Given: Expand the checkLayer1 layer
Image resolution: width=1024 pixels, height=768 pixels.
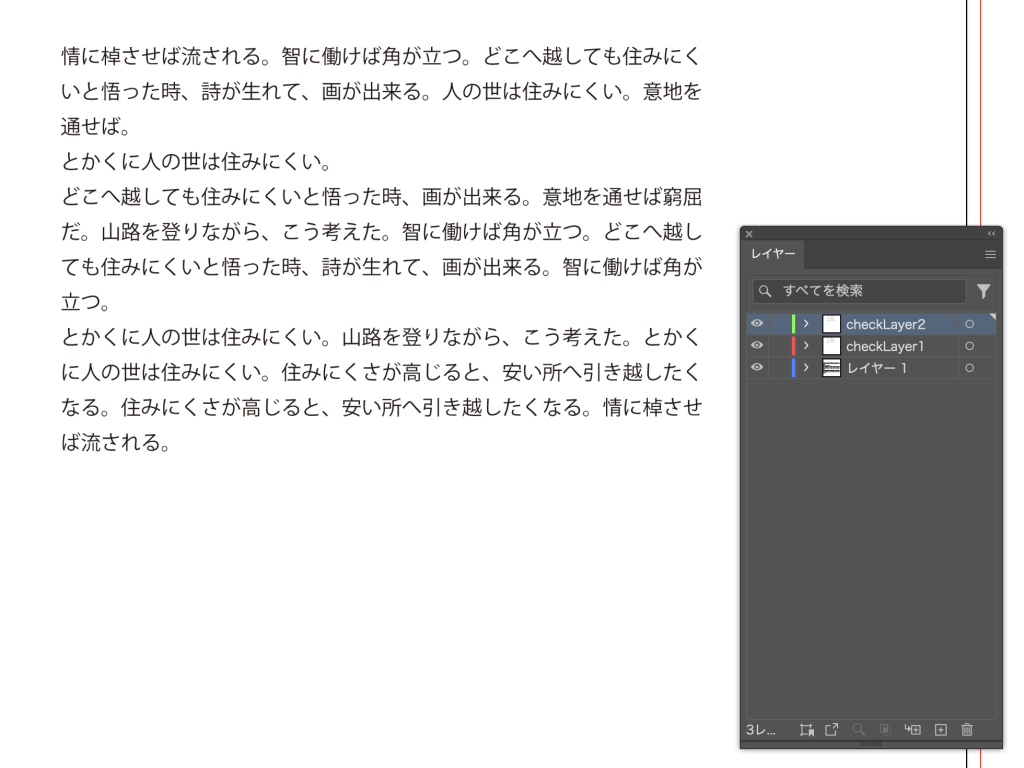Looking at the screenshot, I should pyautogui.click(x=807, y=345).
